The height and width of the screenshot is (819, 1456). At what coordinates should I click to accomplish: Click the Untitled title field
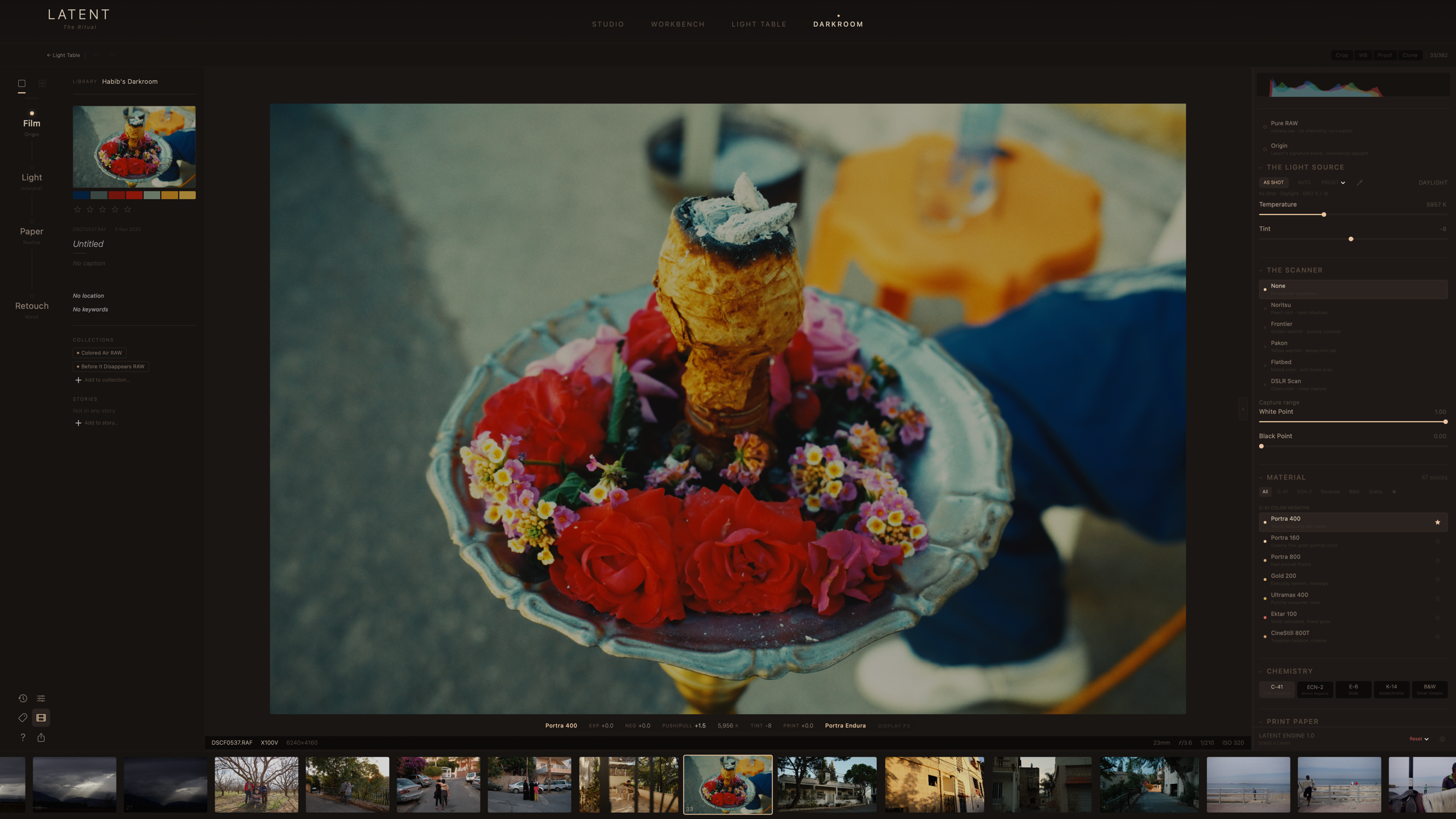coord(88,243)
